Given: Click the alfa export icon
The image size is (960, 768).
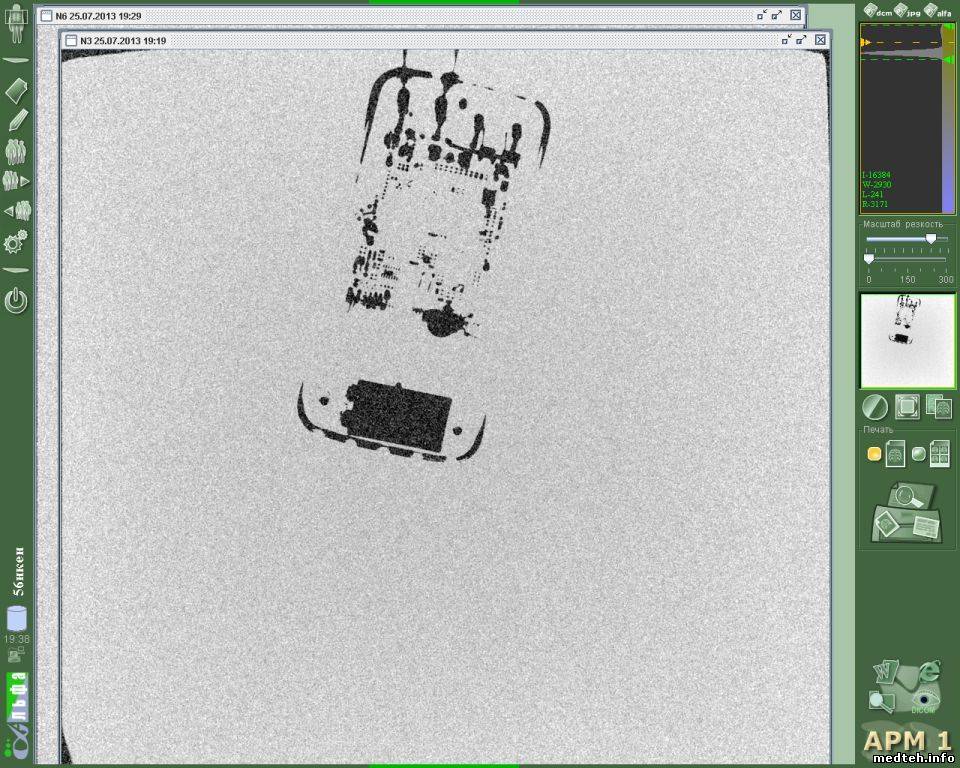Looking at the screenshot, I should [938, 11].
